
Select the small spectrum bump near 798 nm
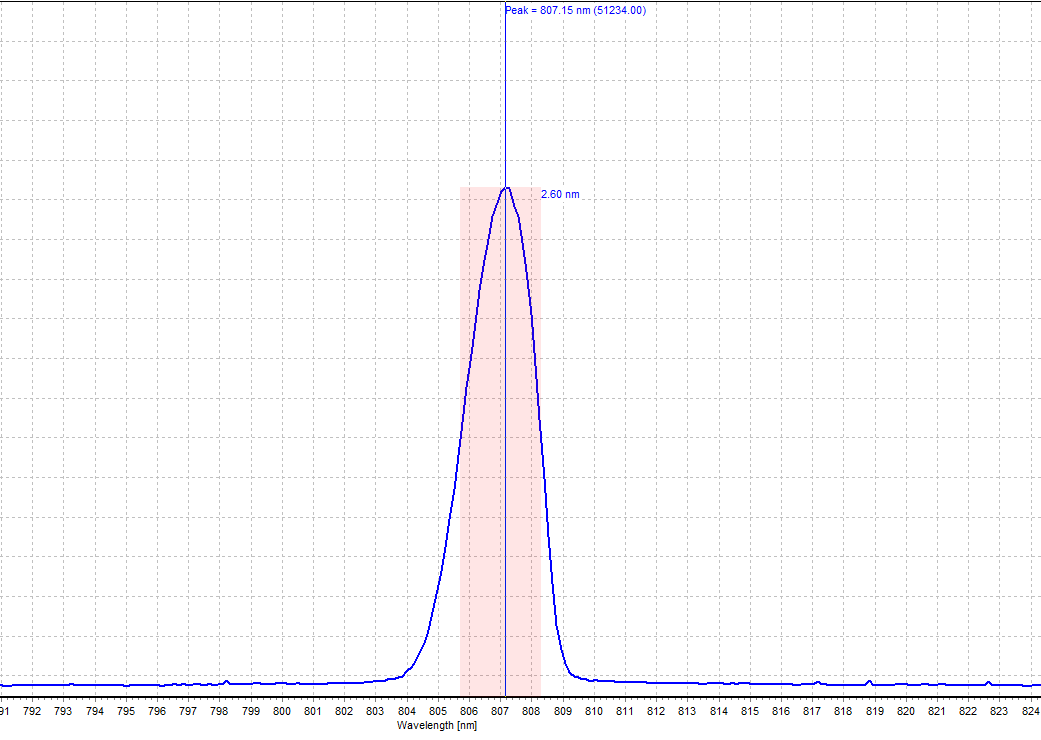point(227,682)
